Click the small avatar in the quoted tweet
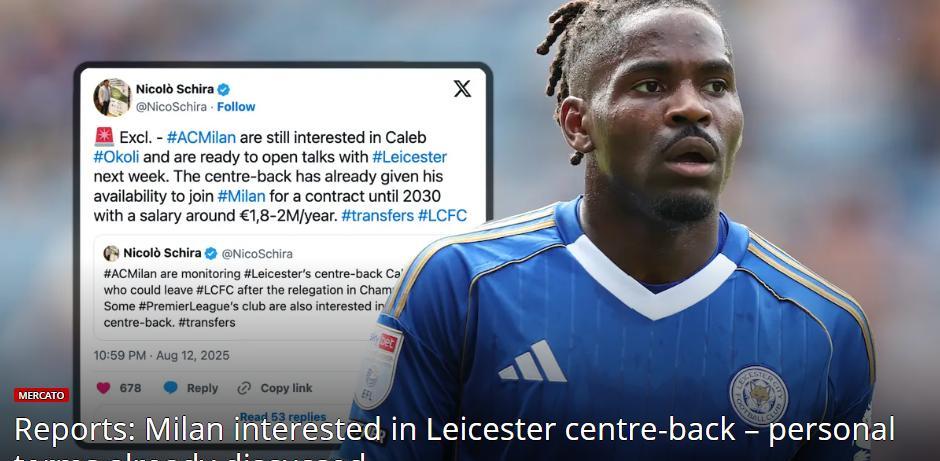 111,253
